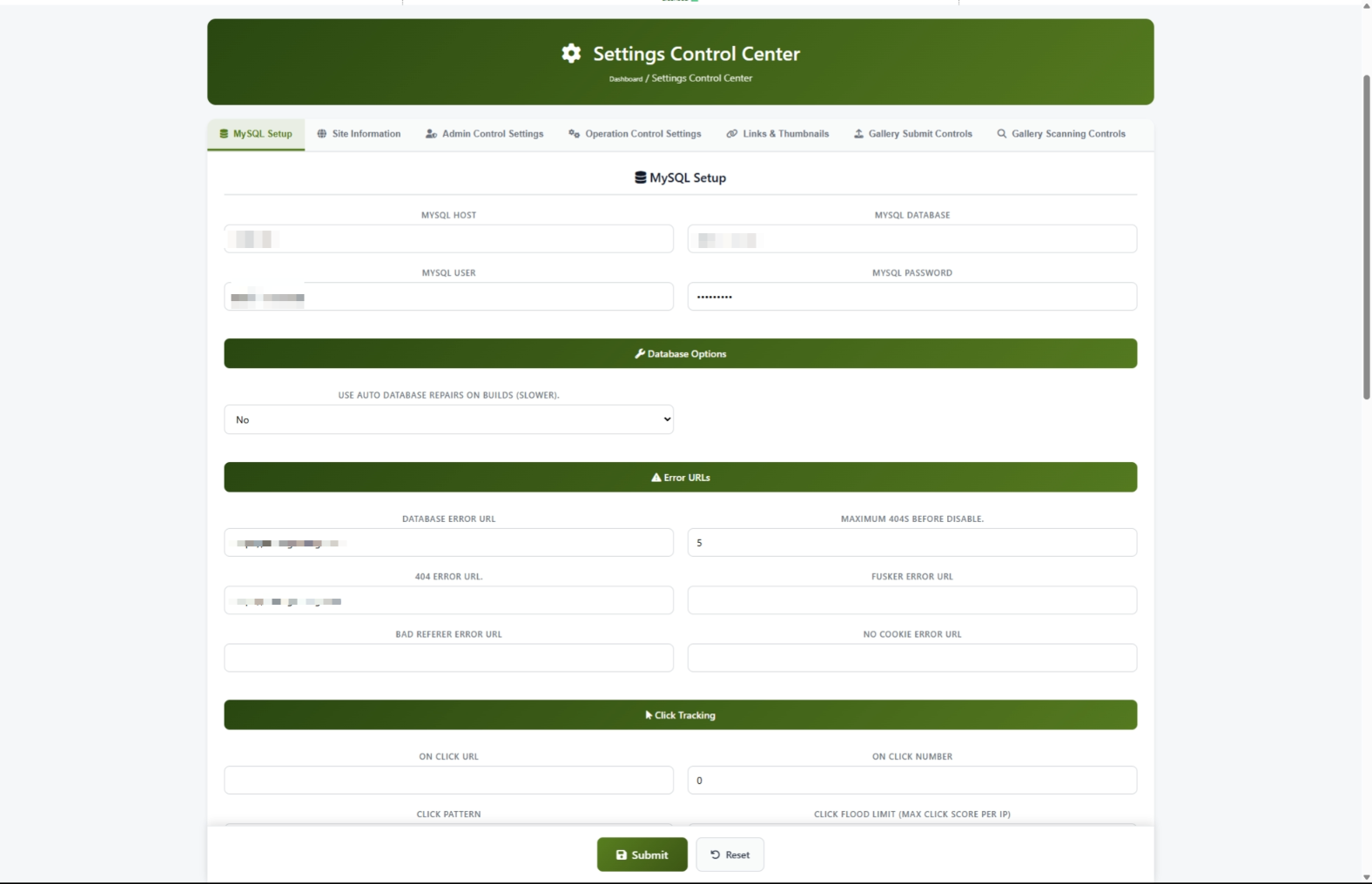Viewport: 1372px width, 884px height.
Task: Click the chain icon for Links & Thumbnails
Action: point(732,134)
